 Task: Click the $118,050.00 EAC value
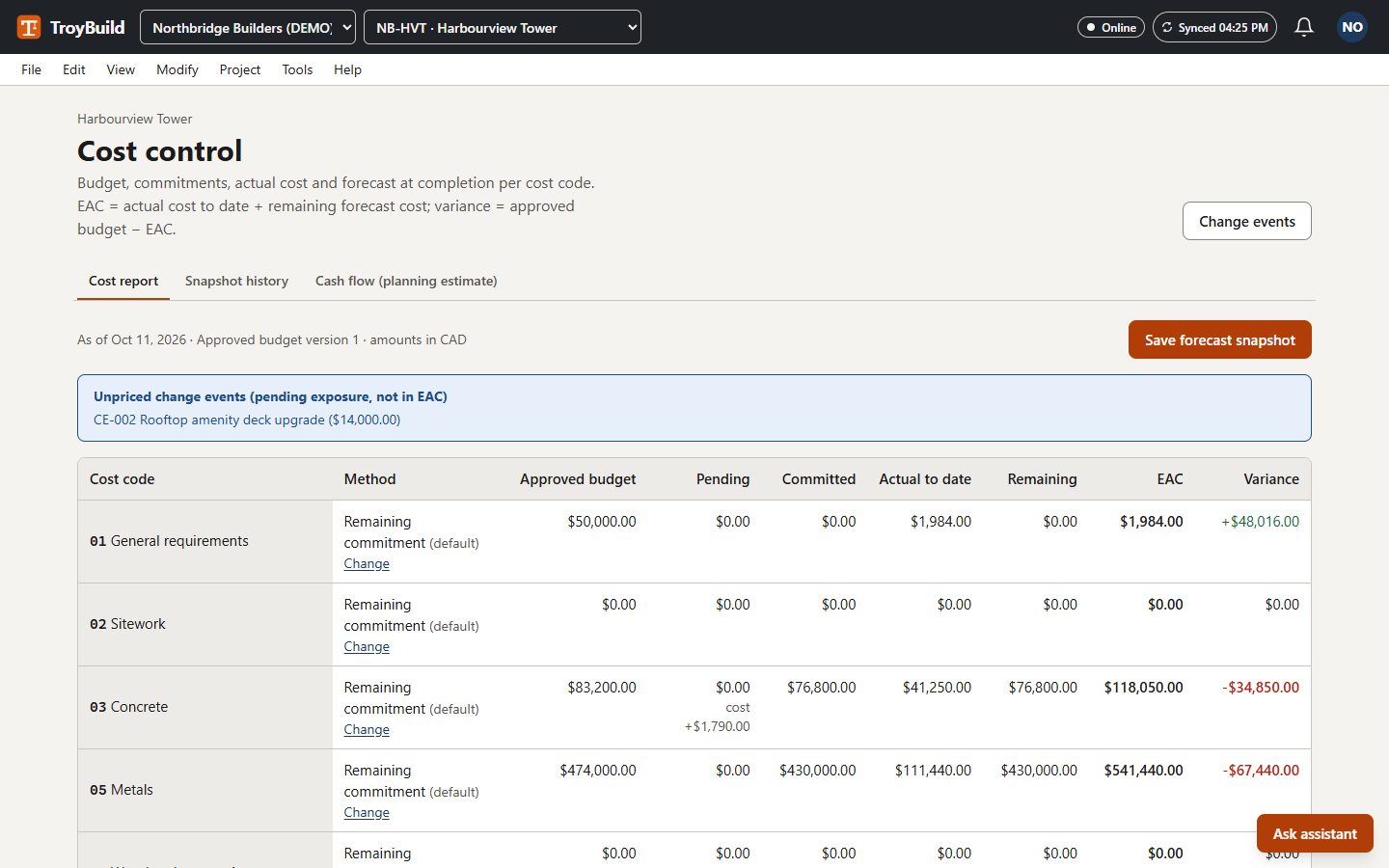[x=1144, y=688]
